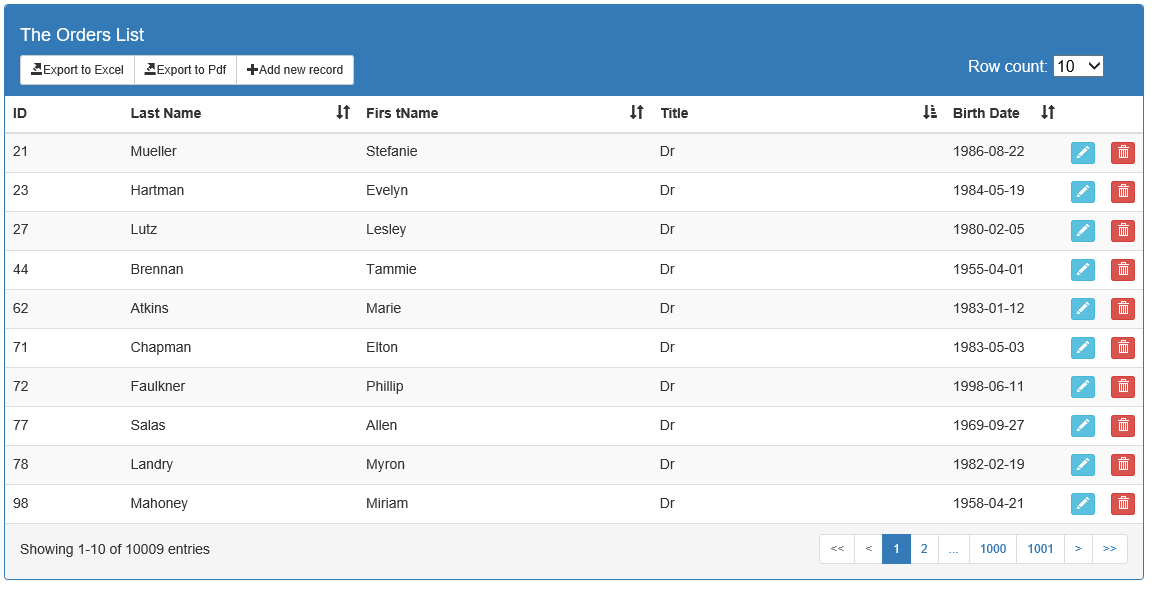Click Export to Pdf button
Screen dimensions: 1152x591
pos(185,70)
